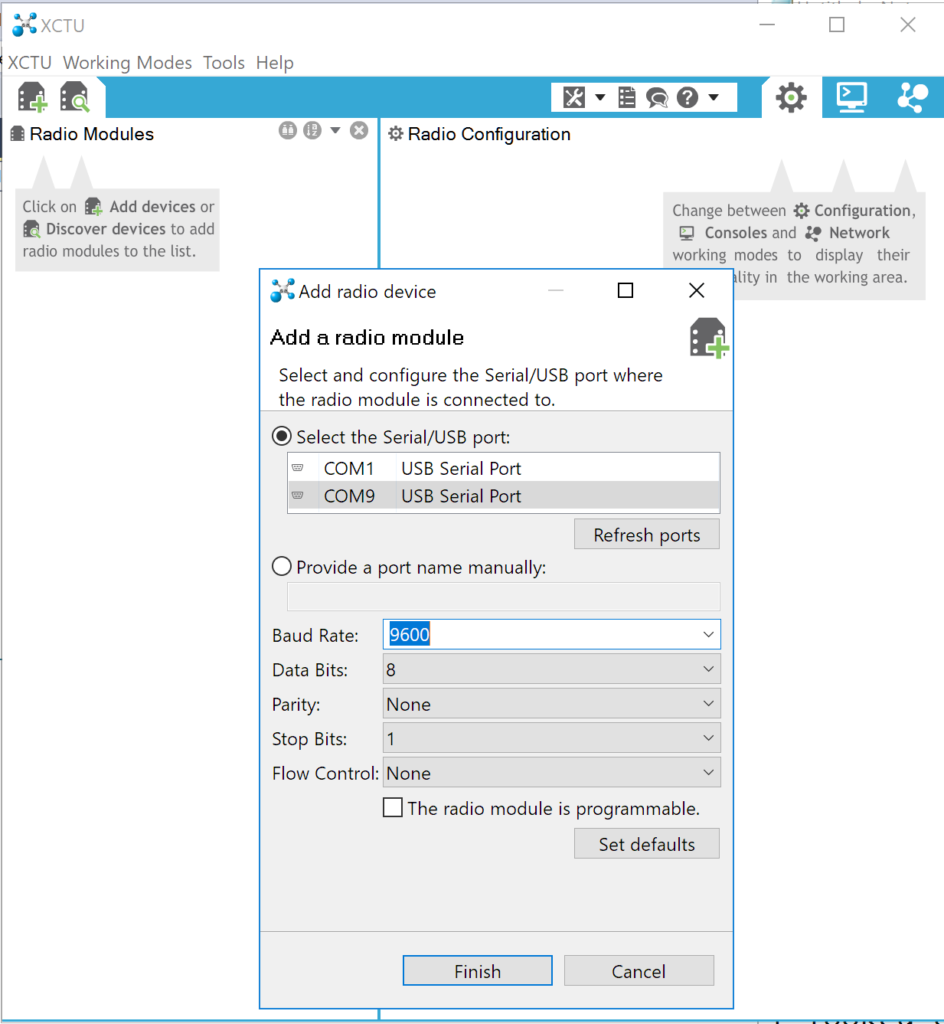Image resolution: width=944 pixels, height=1024 pixels.
Task: Select the COM9 USB Serial Port row
Action: click(503, 496)
